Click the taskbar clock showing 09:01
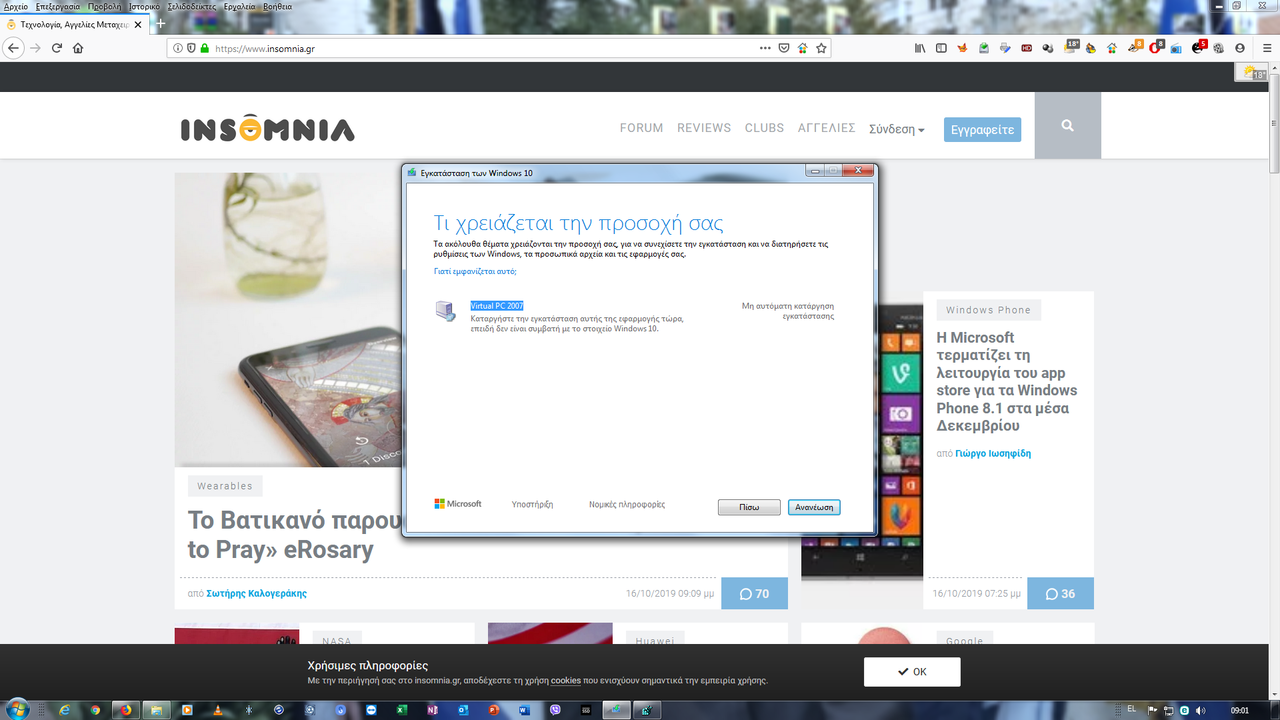The image size is (1280, 720). [x=1240, y=709]
